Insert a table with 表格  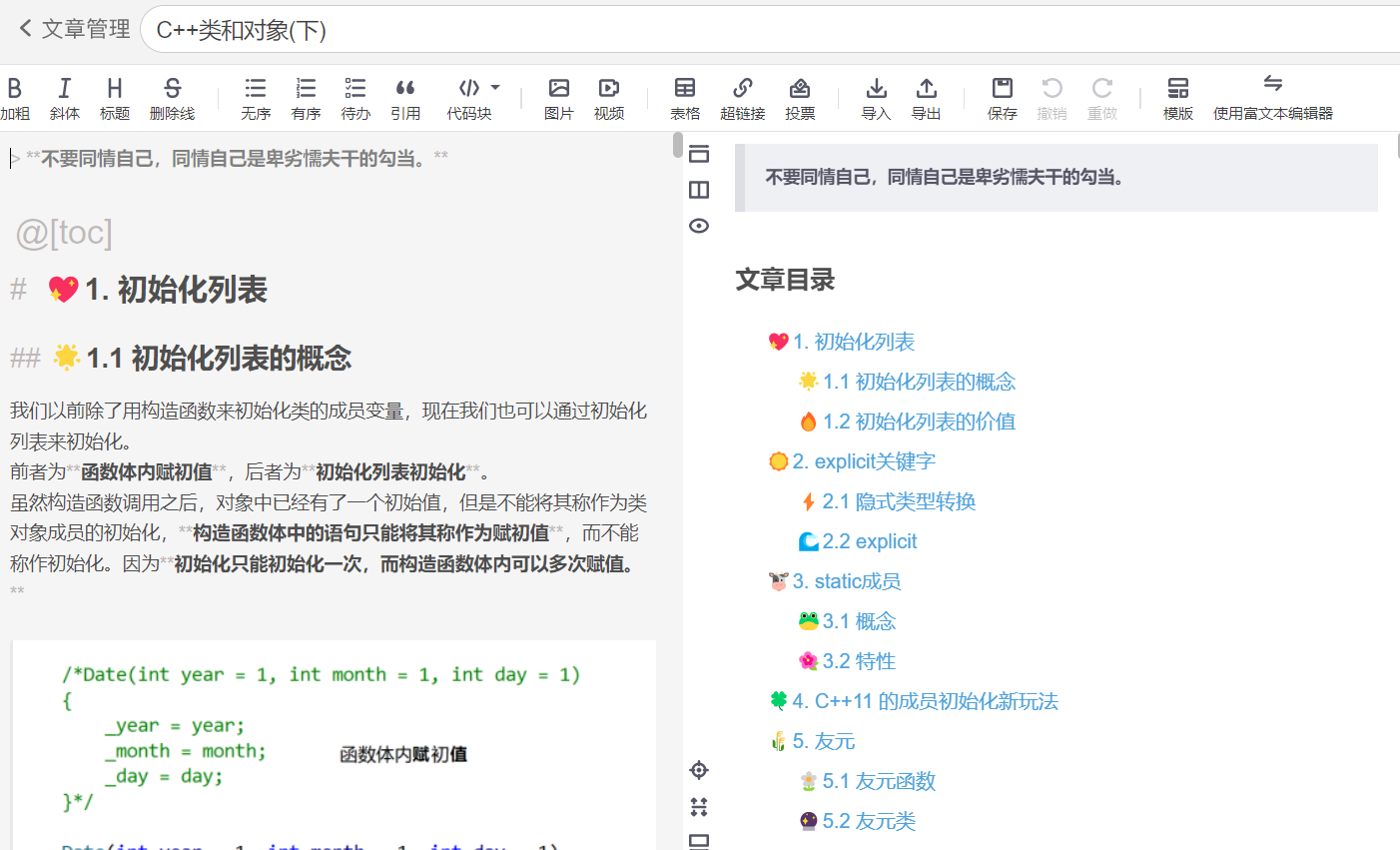(x=685, y=99)
